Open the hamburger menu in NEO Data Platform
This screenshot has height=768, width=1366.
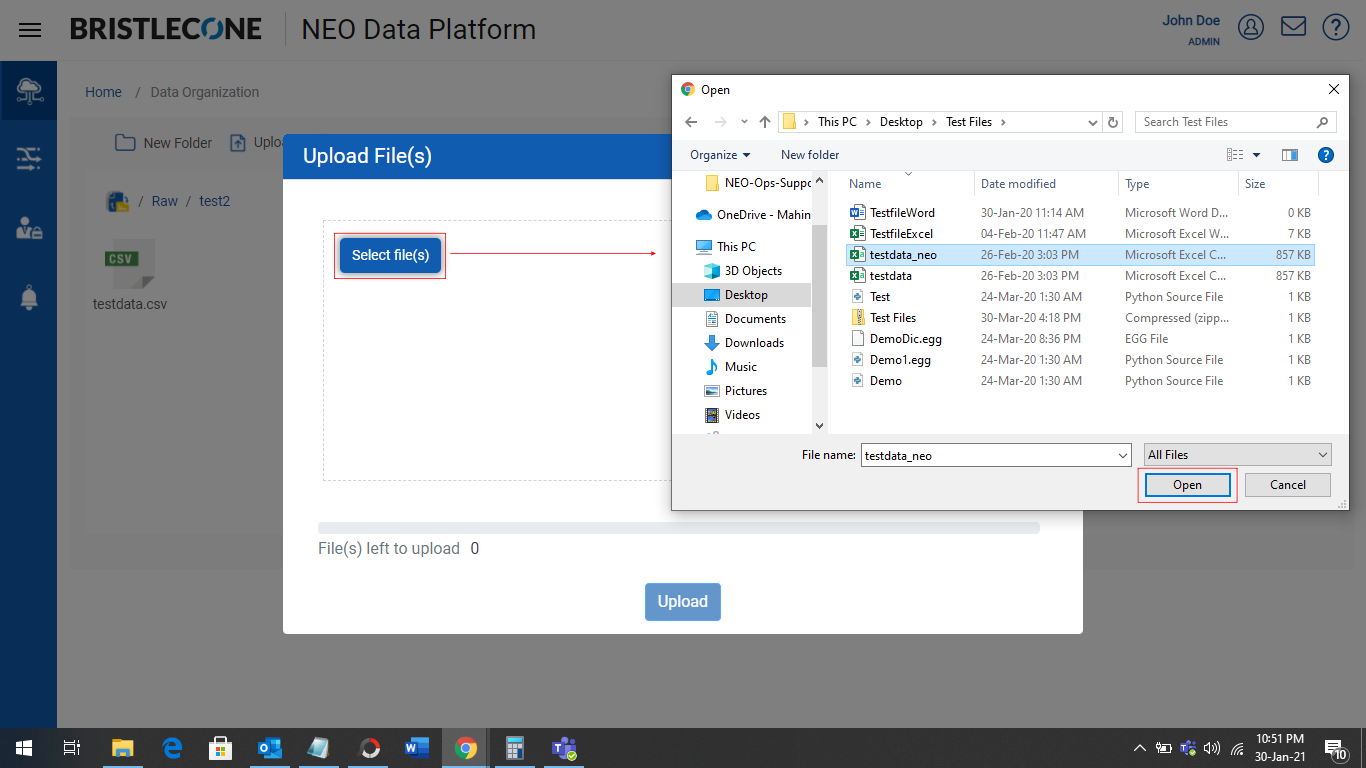pos(30,30)
